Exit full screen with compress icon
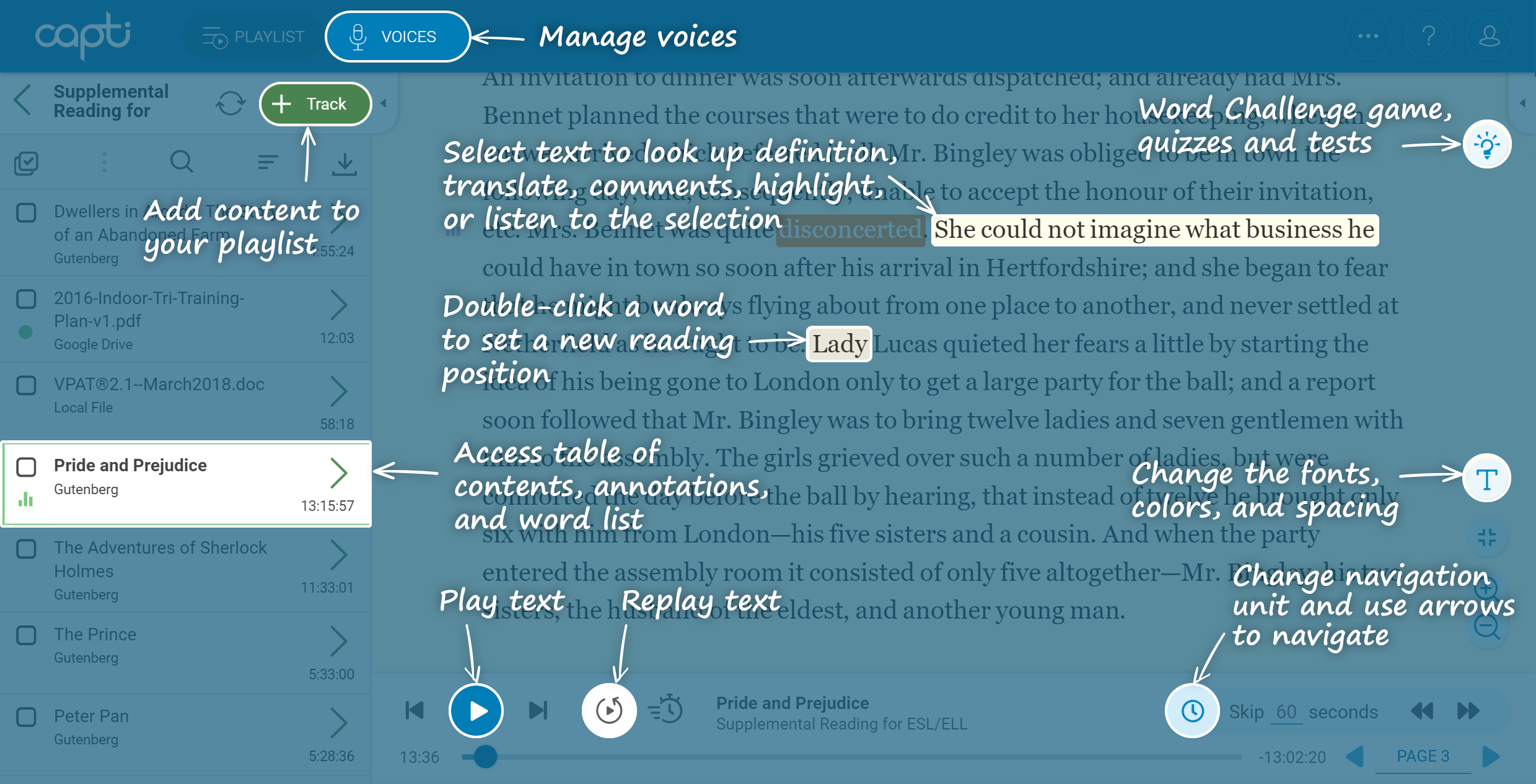 [1487, 537]
